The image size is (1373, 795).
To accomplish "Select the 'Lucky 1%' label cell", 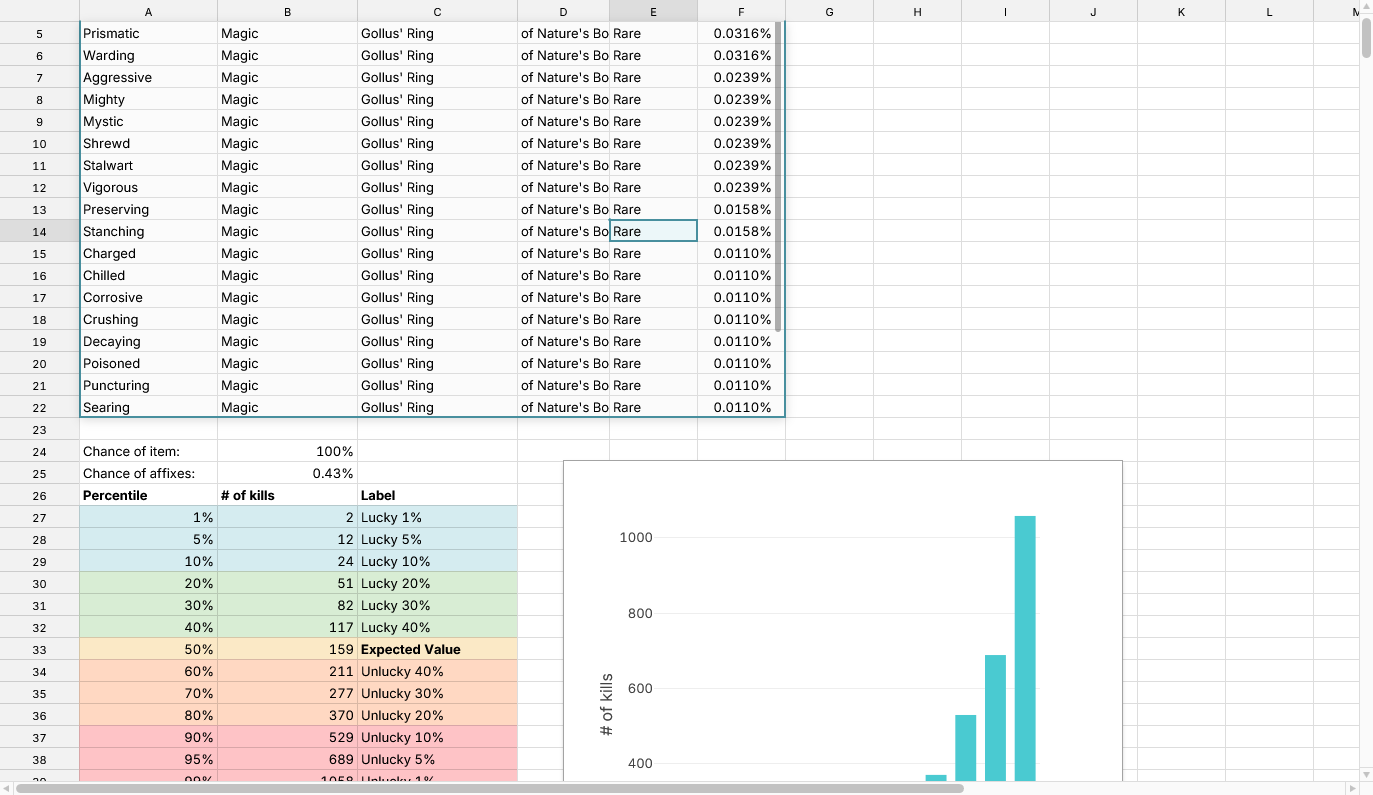I will point(437,517).
